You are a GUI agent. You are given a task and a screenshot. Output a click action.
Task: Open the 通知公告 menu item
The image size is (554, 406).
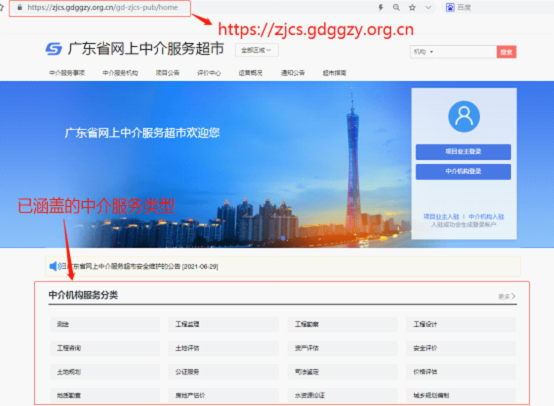pyautogui.click(x=293, y=73)
